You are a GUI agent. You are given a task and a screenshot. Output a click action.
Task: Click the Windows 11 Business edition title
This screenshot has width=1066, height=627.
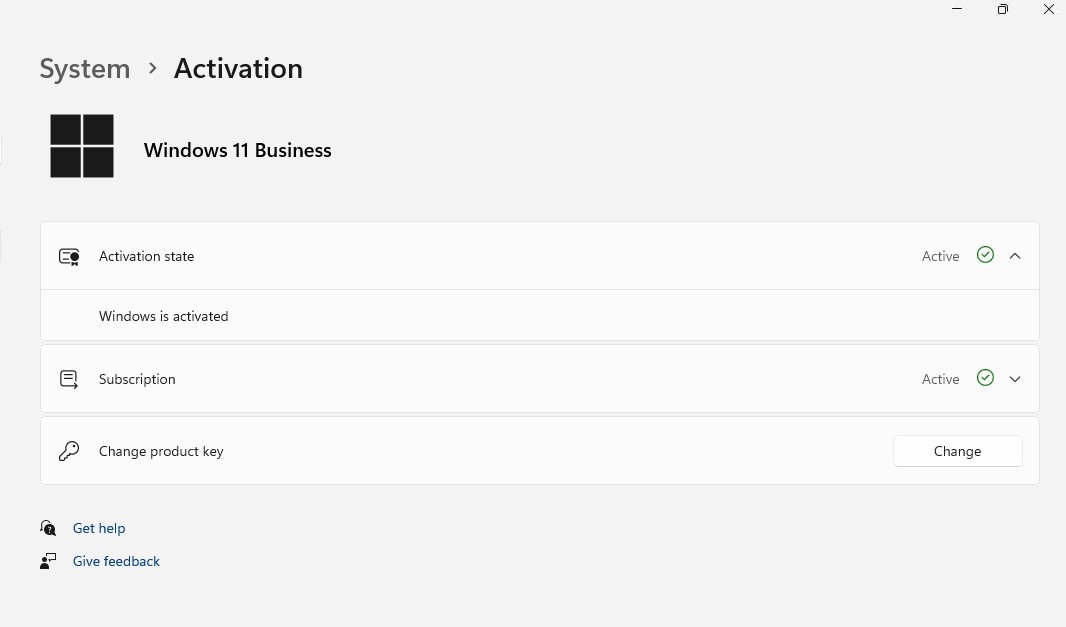[x=237, y=150]
